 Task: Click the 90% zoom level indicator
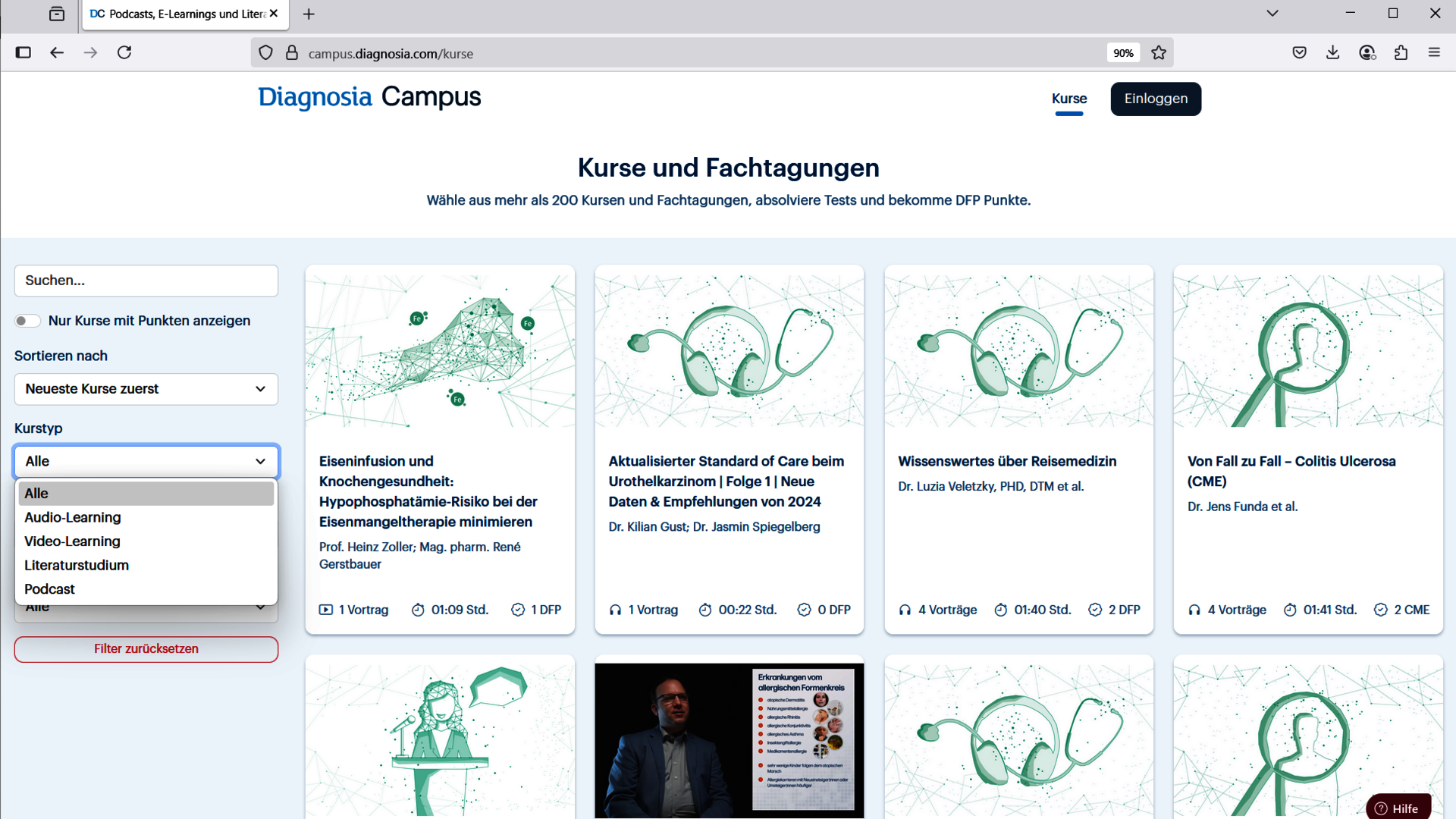click(1123, 53)
